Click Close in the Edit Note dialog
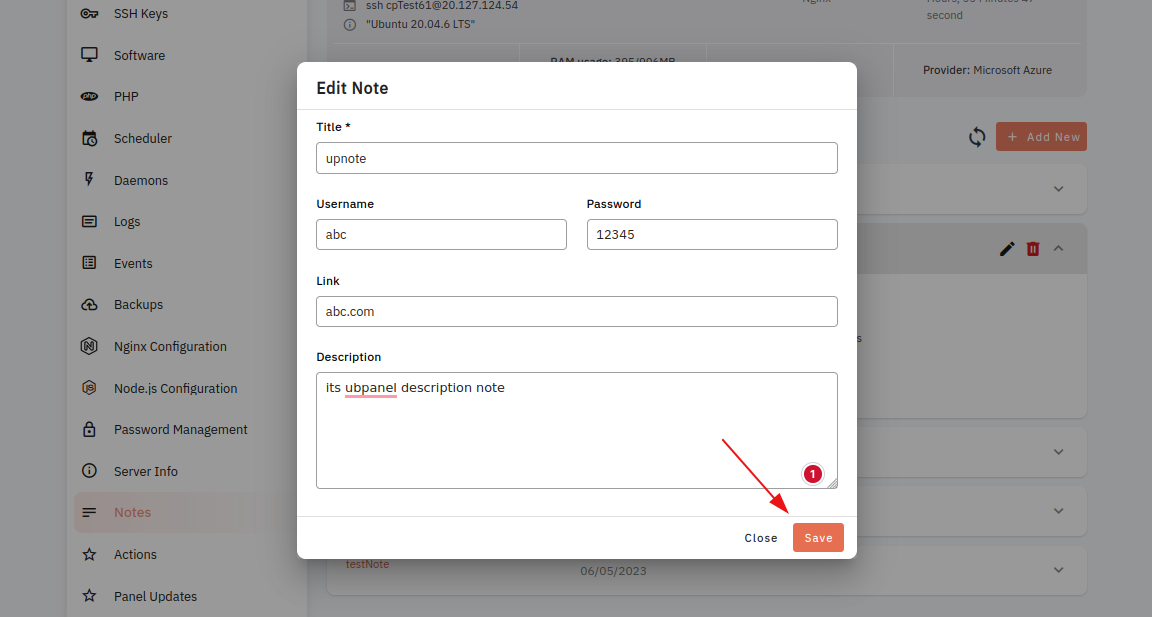 (760, 538)
